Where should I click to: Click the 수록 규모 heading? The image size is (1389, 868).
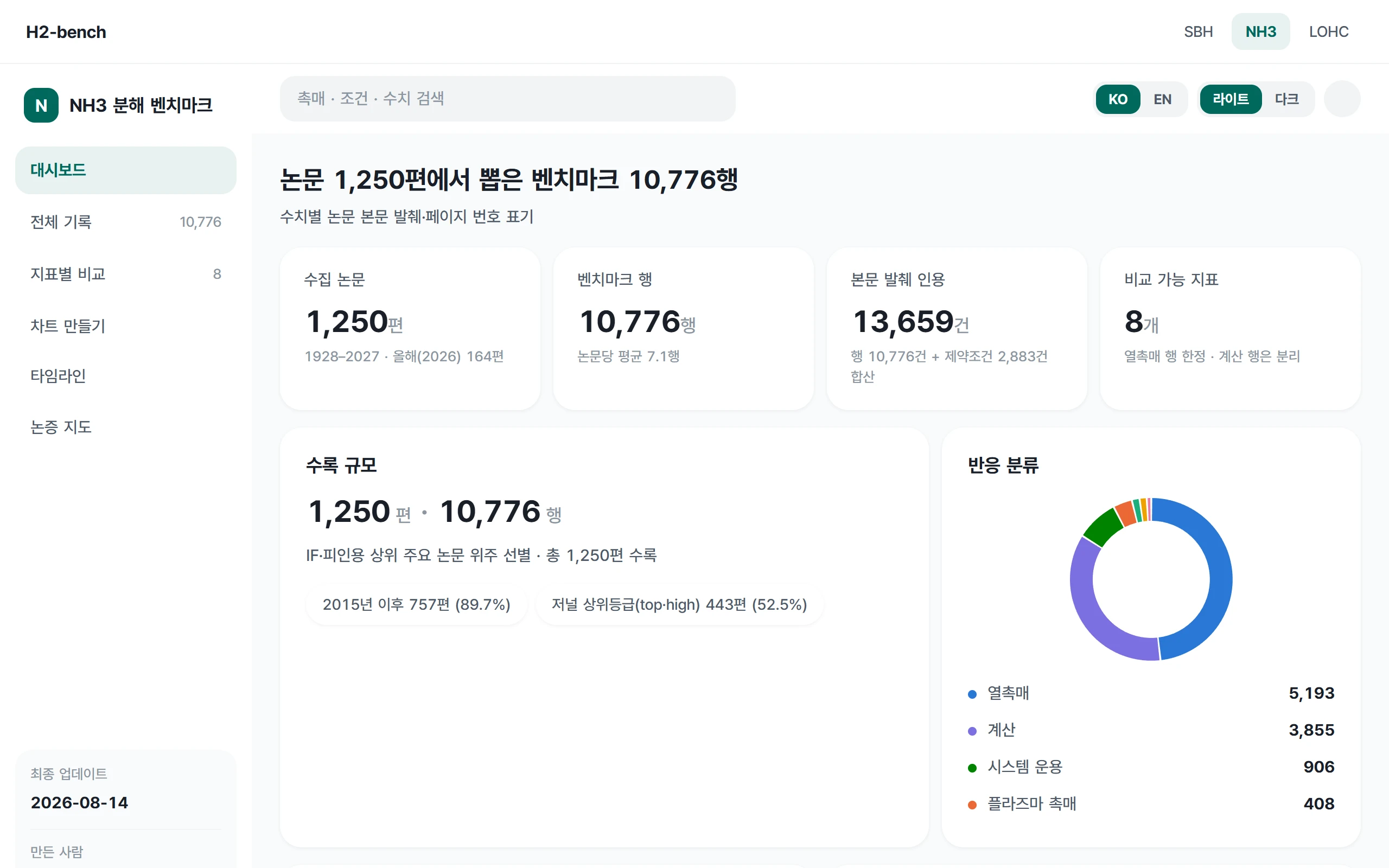pyautogui.click(x=341, y=465)
